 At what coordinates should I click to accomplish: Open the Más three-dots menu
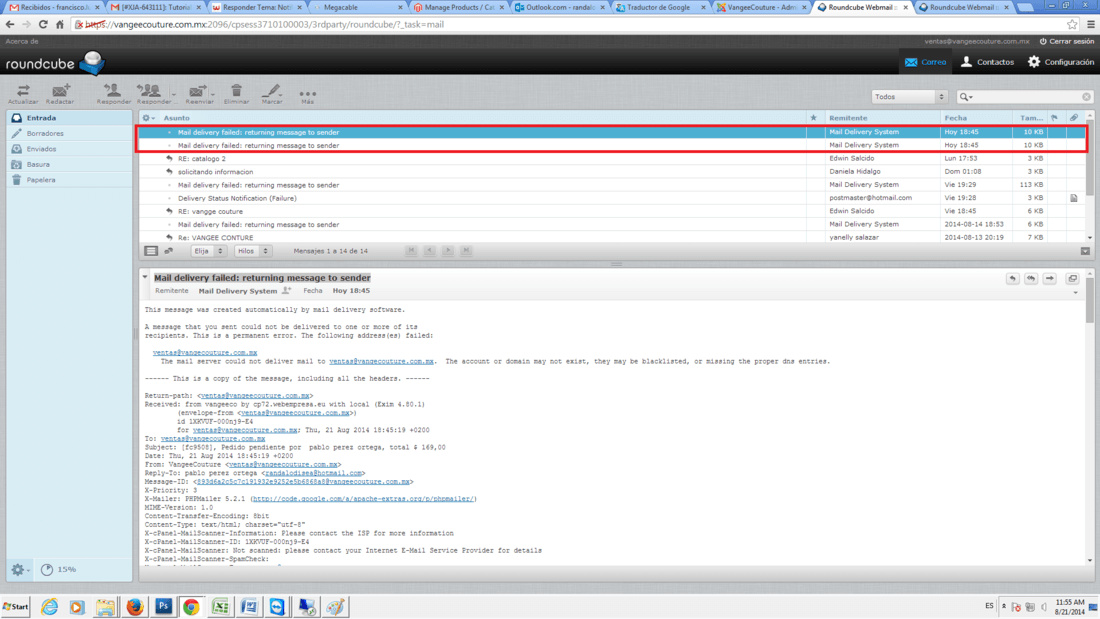(x=307, y=95)
